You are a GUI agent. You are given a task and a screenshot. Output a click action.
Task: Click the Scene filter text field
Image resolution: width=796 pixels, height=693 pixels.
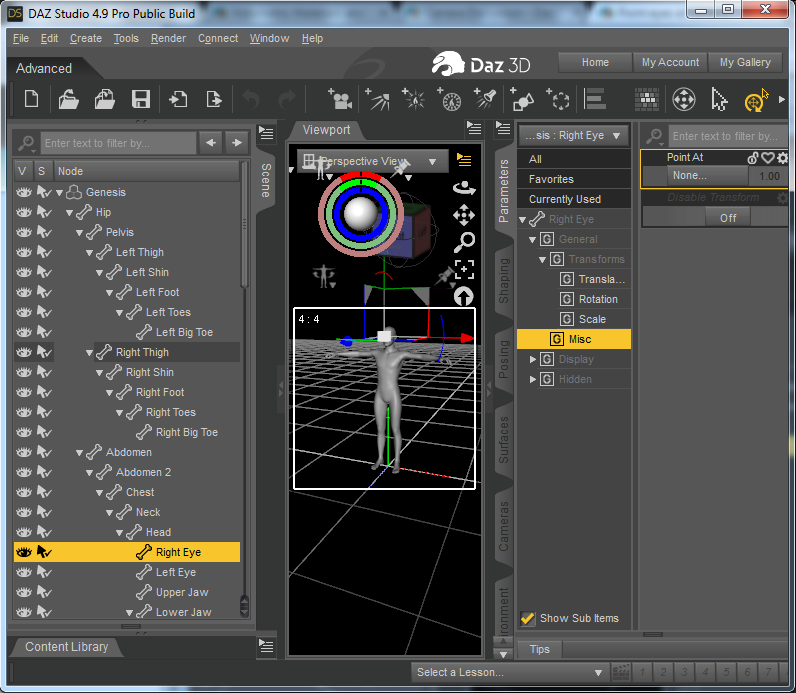(x=118, y=143)
